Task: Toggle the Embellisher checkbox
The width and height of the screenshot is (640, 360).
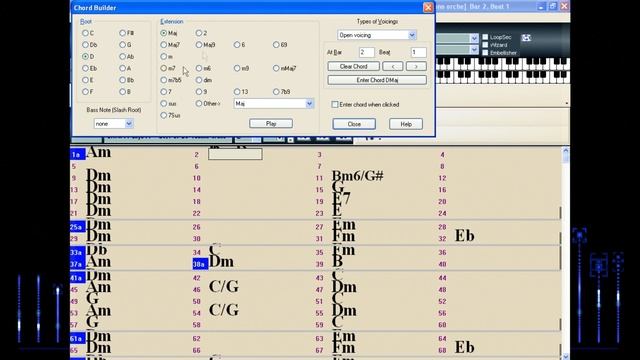Action: click(485, 53)
